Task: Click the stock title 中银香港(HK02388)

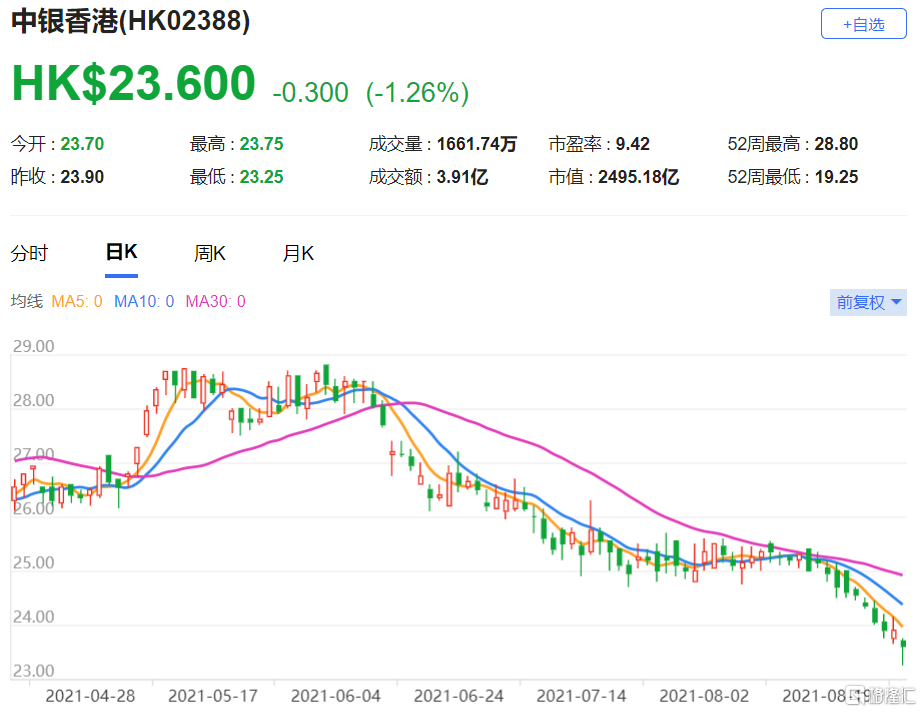Action: [x=131, y=22]
